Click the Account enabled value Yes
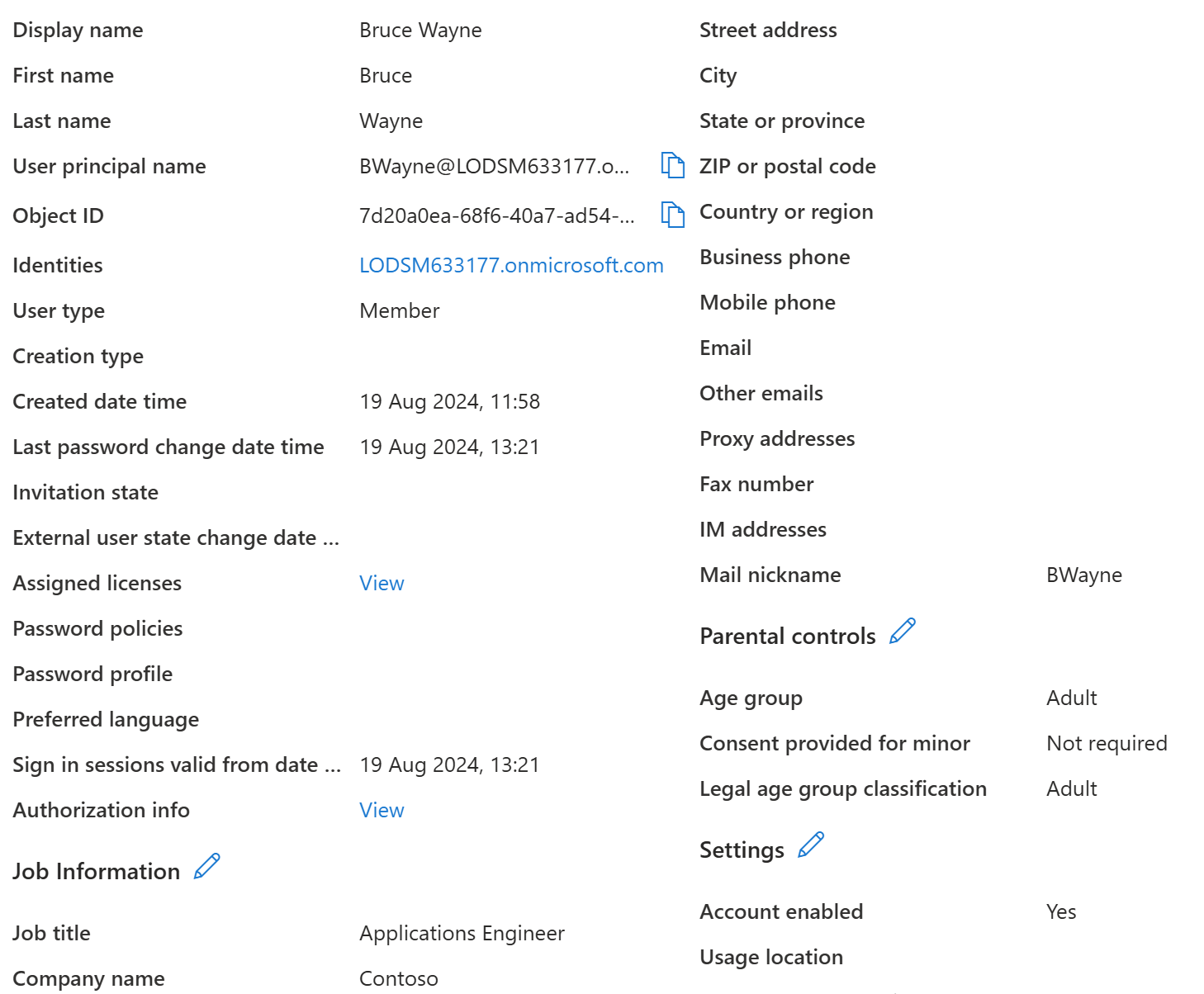The width and height of the screenshot is (1204, 994). point(1061,911)
